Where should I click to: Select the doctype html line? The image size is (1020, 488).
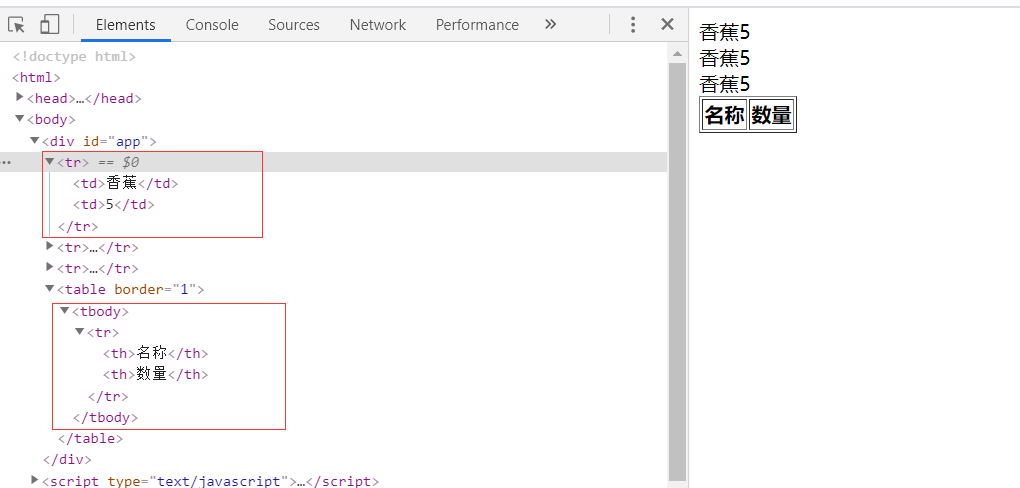(x=74, y=57)
